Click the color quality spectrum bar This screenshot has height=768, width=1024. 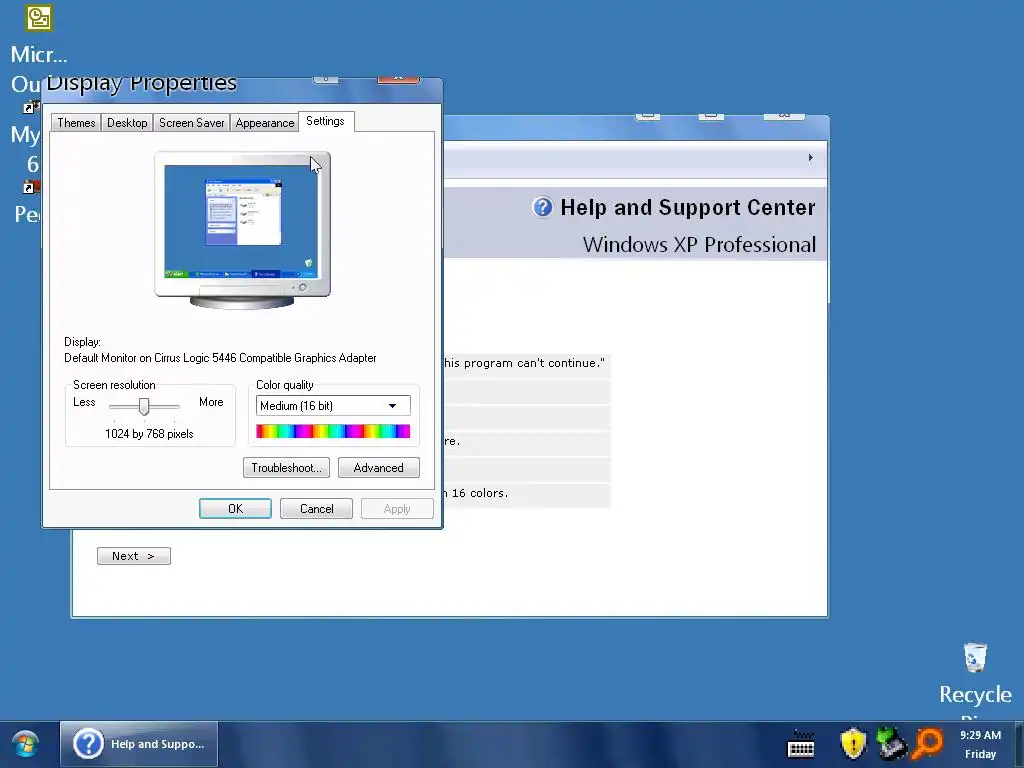coord(333,431)
